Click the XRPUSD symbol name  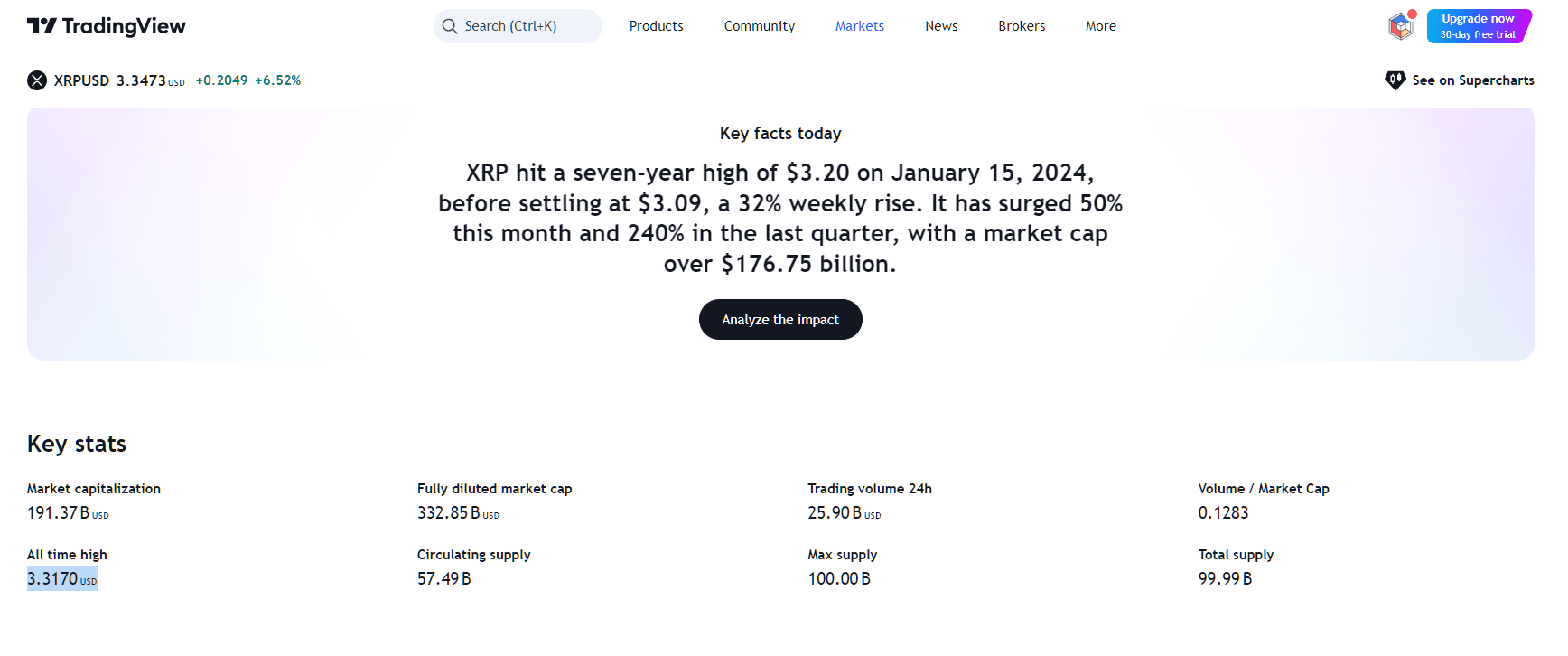[x=81, y=80]
